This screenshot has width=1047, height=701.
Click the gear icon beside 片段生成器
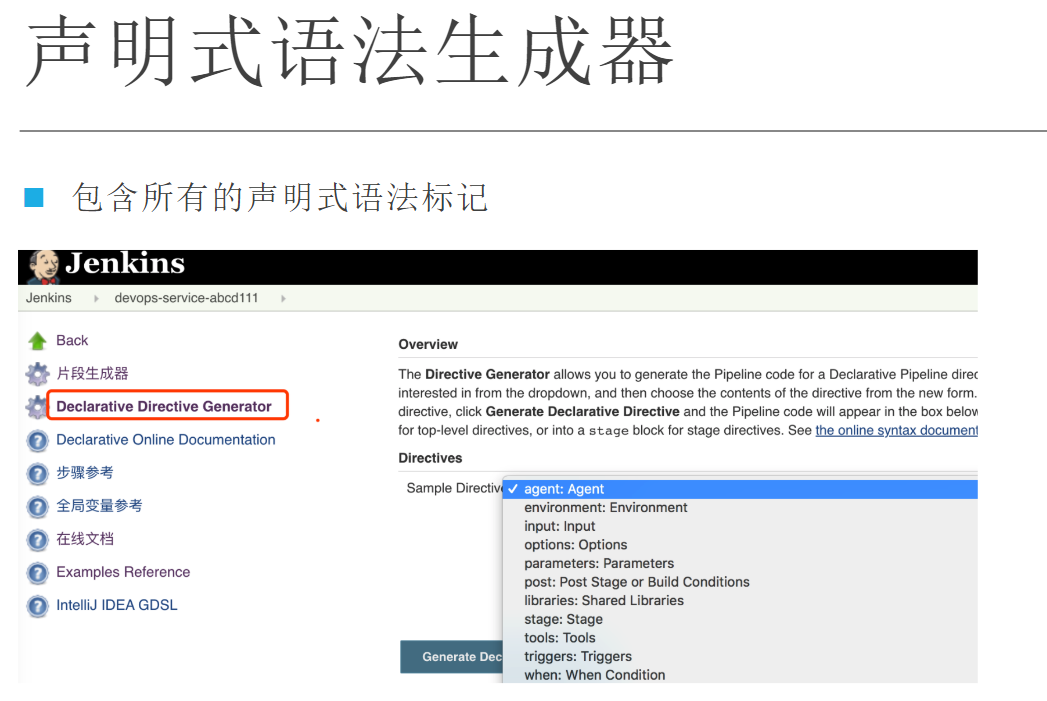[x=37, y=374]
